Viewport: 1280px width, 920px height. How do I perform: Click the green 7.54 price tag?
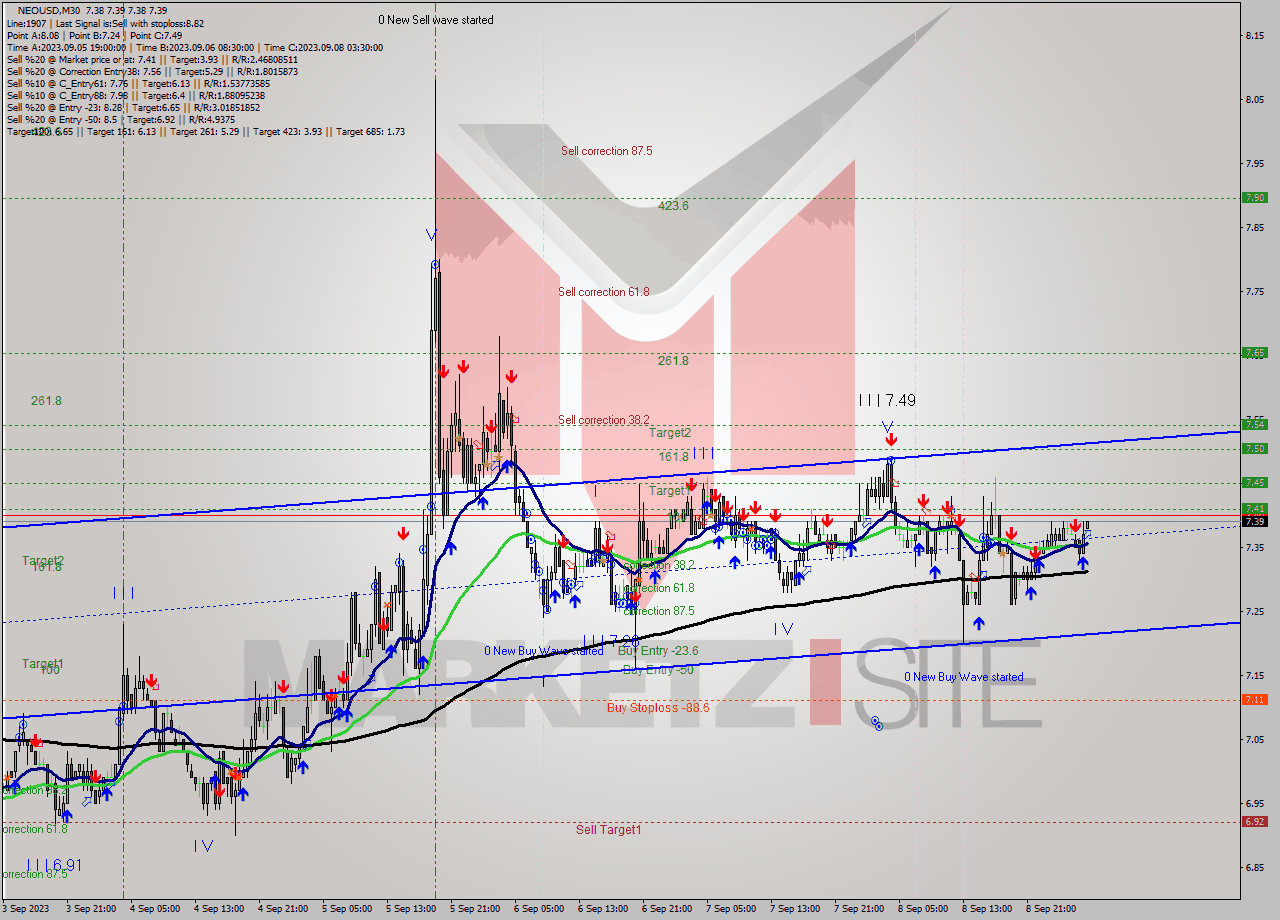point(1254,425)
